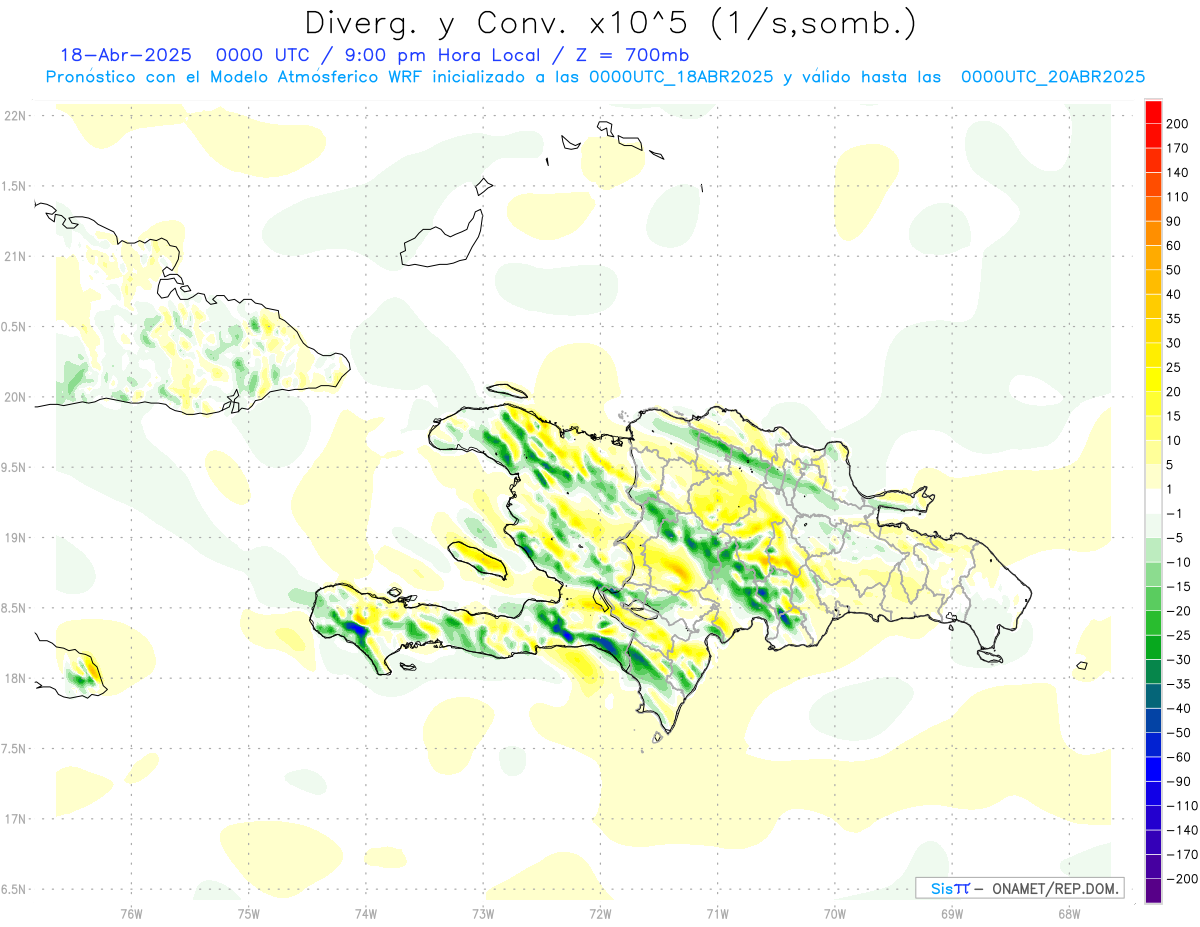Click the colorbar value '35'
Viewport: 1200px width, 927px height.
[1175, 319]
